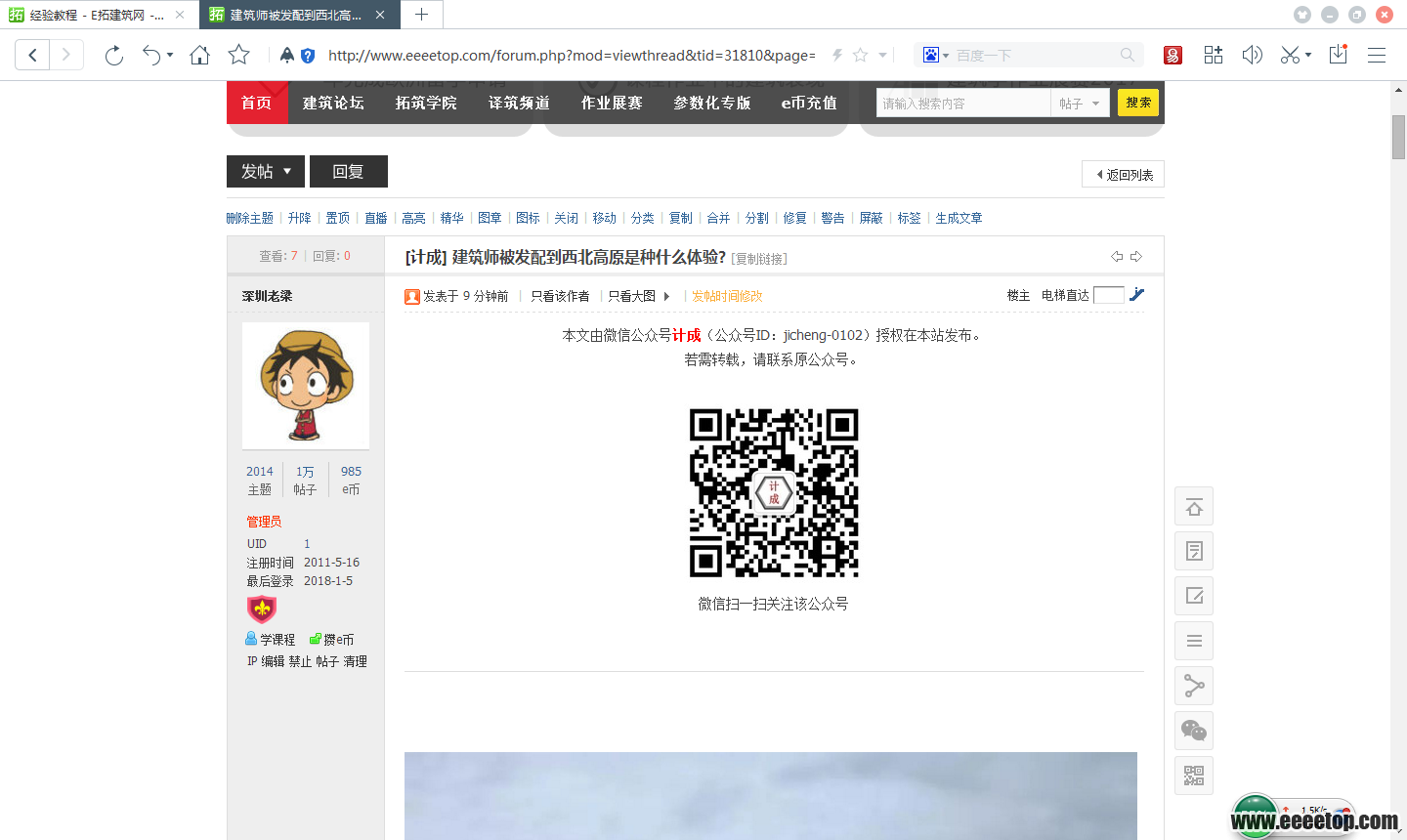The height and width of the screenshot is (840, 1407).
Task: Click the edit/reply pencil icon in side panel
Action: (1194, 596)
